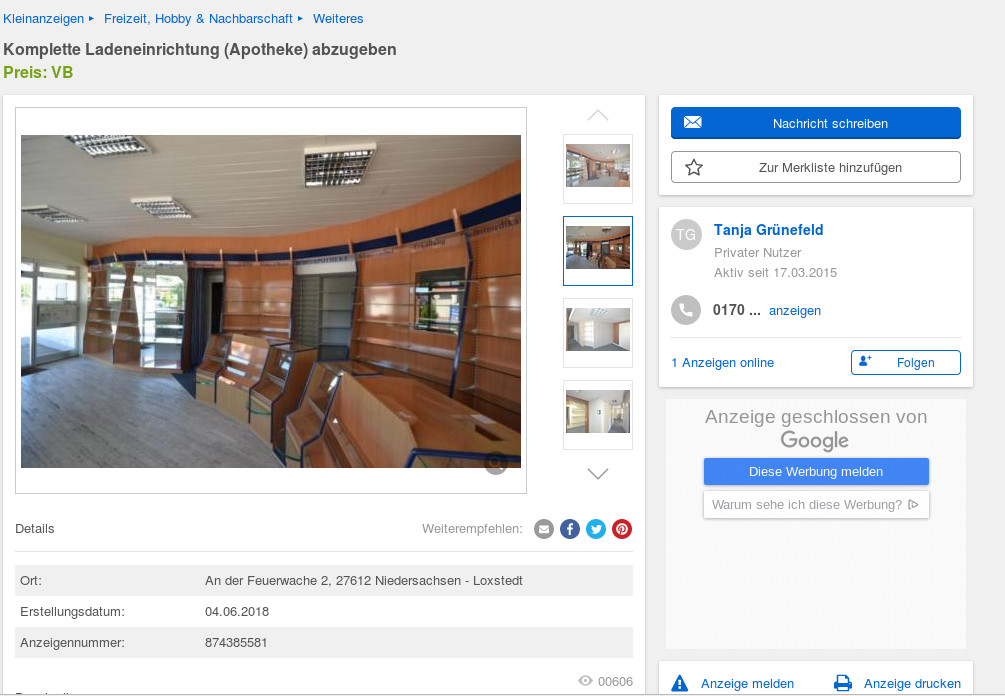Image resolution: width=1005 pixels, height=696 pixels.
Task: Share listing on Pinterest
Action: pyautogui.click(x=622, y=529)
